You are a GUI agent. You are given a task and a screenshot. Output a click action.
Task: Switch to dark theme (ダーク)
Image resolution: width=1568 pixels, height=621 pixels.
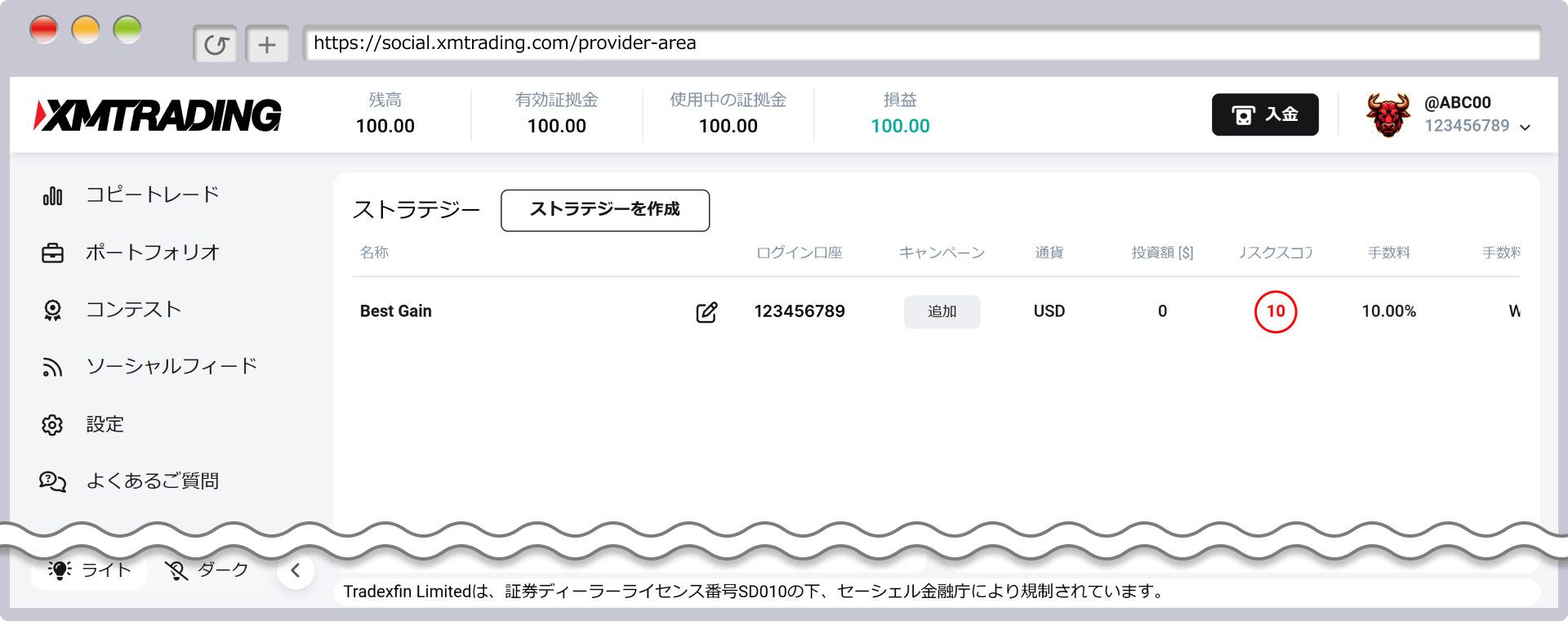click(207, 570)
